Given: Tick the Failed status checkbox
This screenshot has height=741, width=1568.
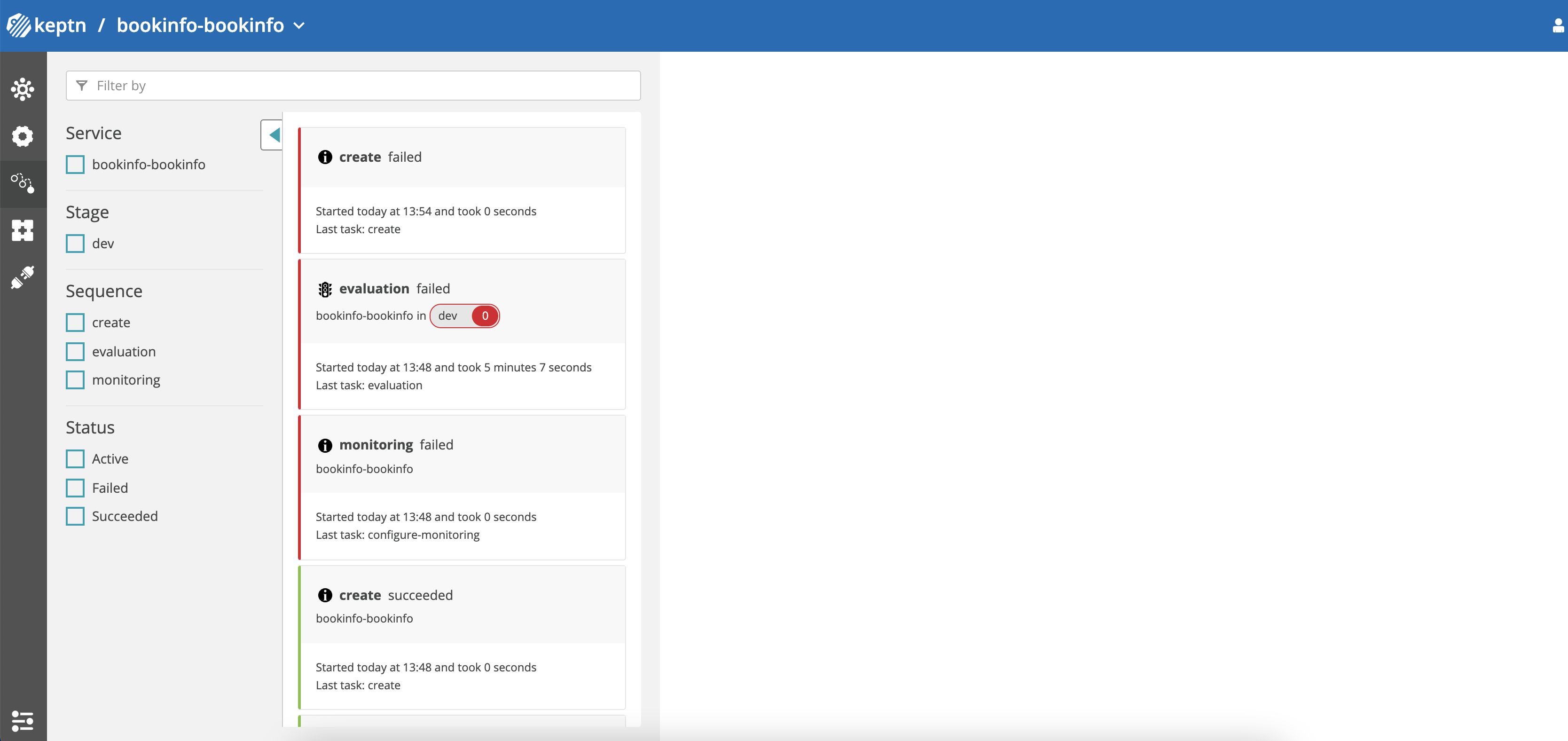Looking at the screenshot, I should click(76, 488).
